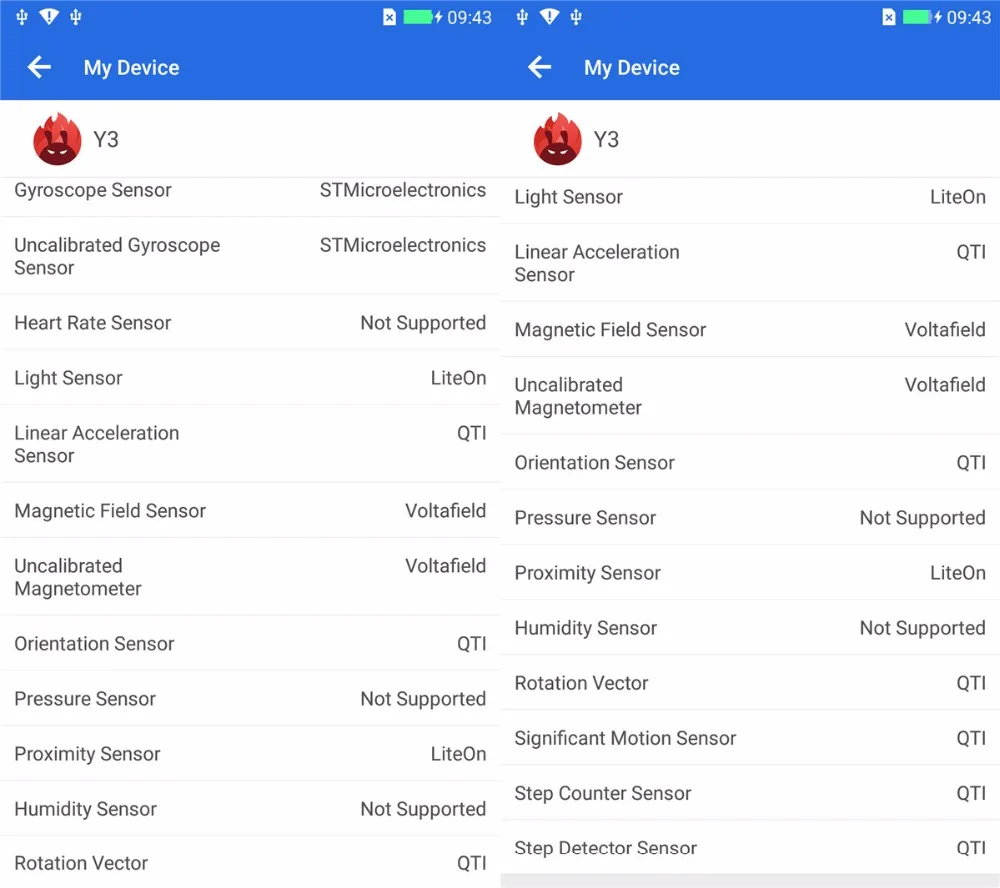Open the Uncalibrated Gyroscope Sensor entry
Viewport: 1000px width, 888px height.
click(250, 256)
